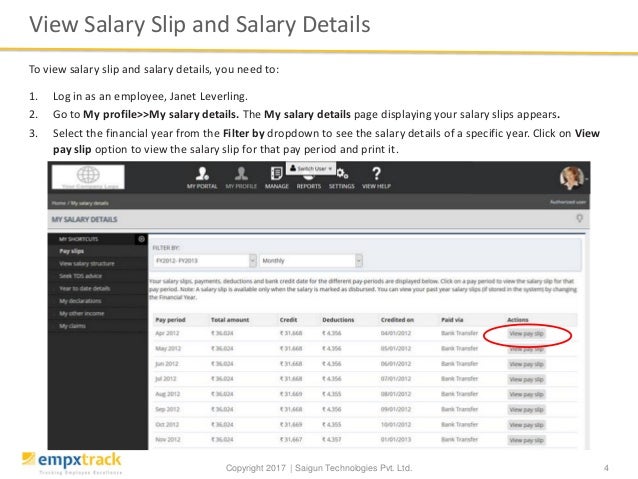Click the user avatar photo
Image resolution: width=638 pixels, height=479 pixels.
point(572,178)
